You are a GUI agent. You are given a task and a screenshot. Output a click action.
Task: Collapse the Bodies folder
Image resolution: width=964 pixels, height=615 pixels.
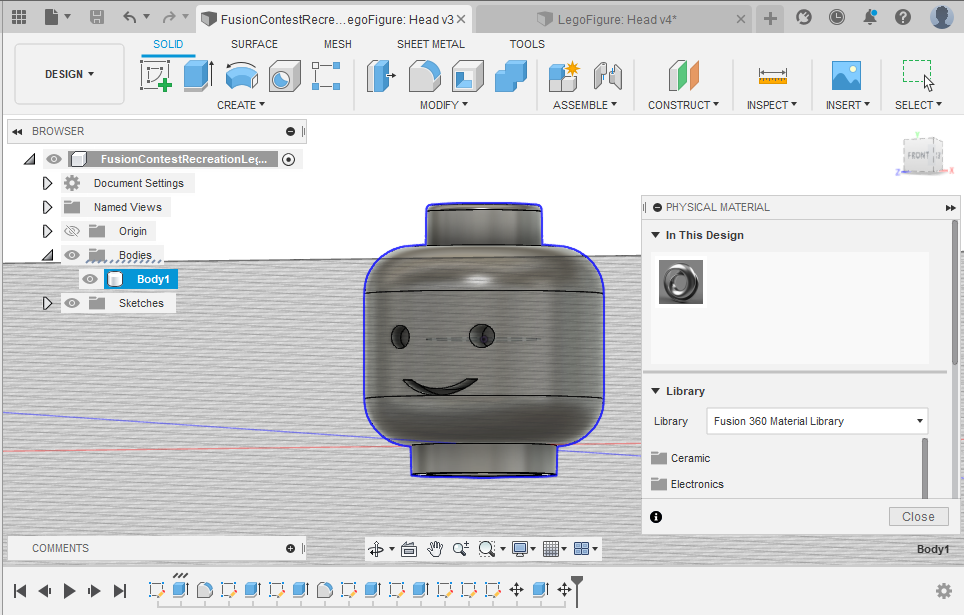pyautogui.click(x=47, y=255)
